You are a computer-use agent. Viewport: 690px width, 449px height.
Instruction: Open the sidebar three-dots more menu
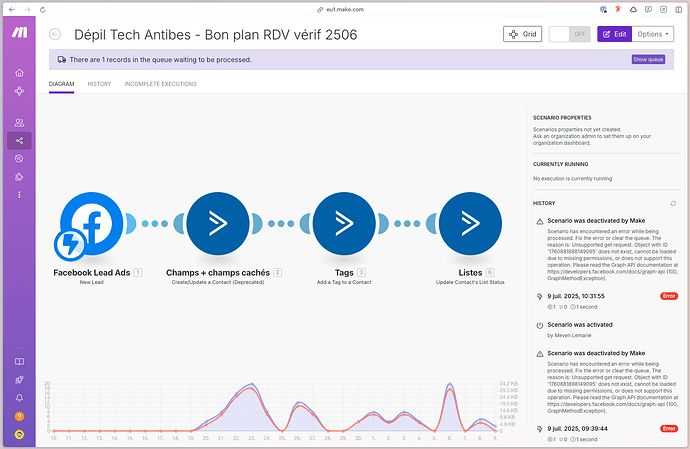[x=19, y=194]
